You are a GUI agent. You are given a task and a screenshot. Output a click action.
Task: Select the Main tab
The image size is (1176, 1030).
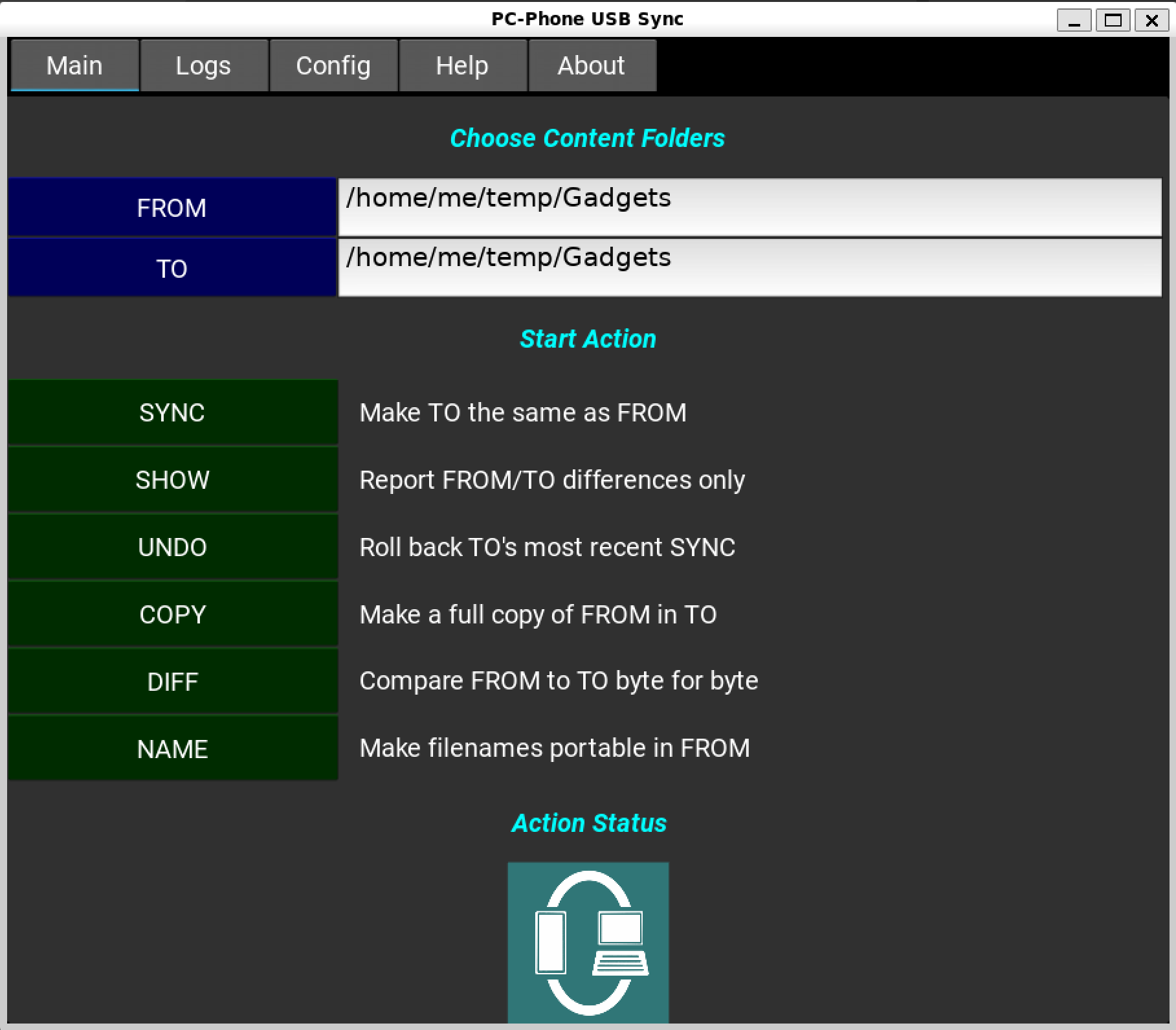pyautogui.click(x=74, y=65)
